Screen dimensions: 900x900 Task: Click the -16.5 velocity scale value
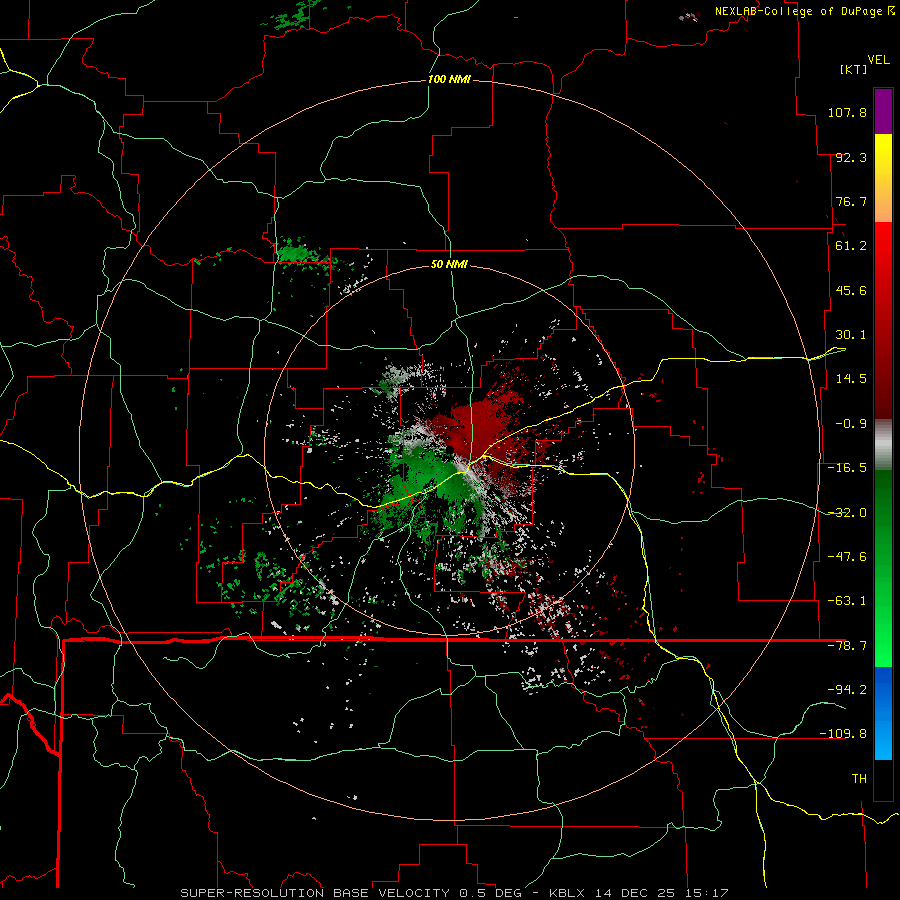coord(847,468)
